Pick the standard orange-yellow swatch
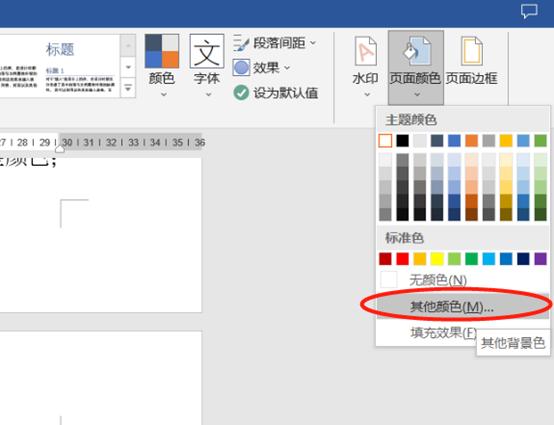554x425 pixels. 420,259
